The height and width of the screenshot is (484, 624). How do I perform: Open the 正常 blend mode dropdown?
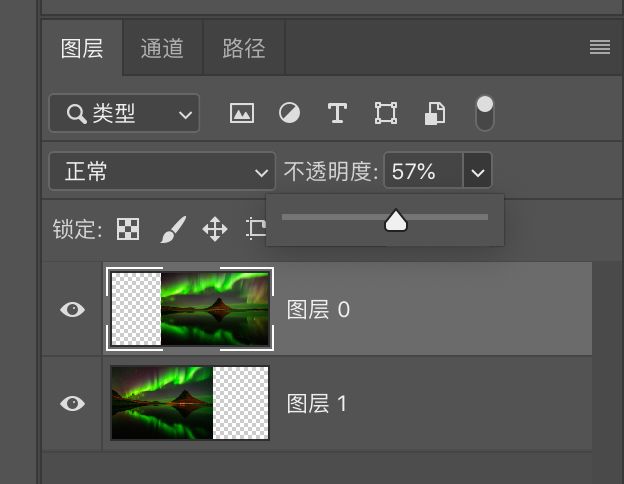coord(162,171)
